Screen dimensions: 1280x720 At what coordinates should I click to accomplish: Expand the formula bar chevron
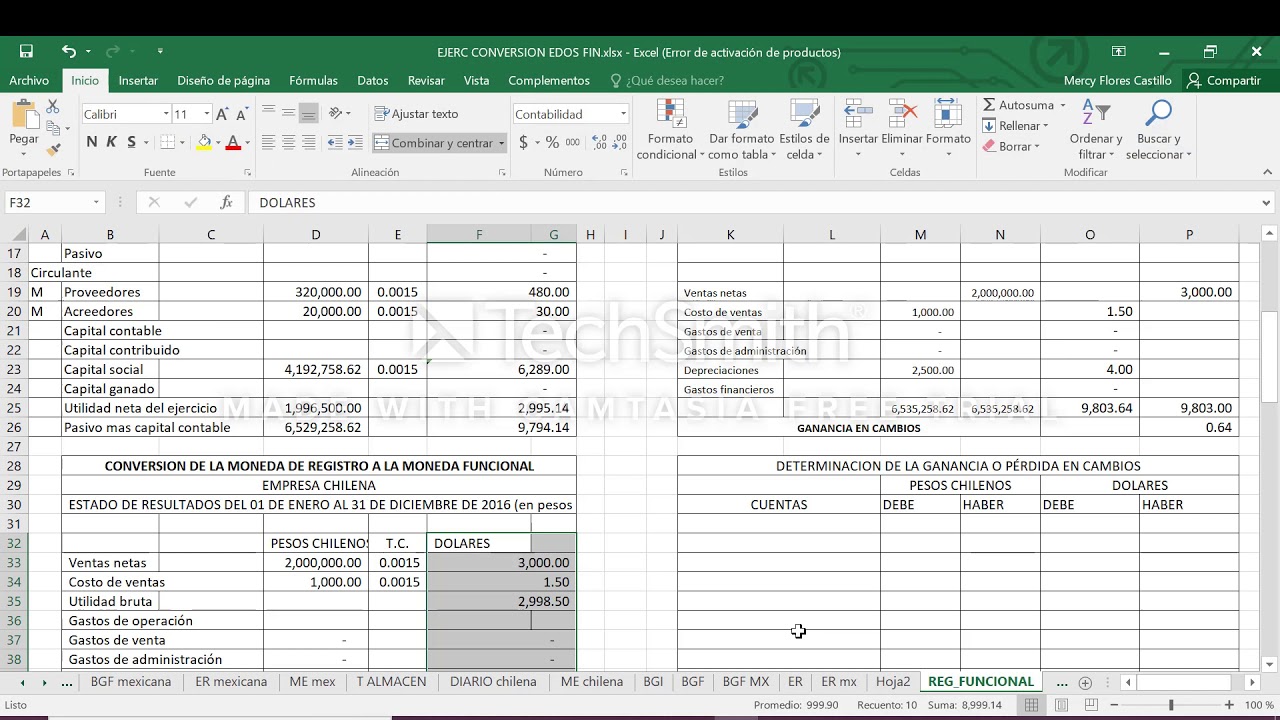point(1267,202)
